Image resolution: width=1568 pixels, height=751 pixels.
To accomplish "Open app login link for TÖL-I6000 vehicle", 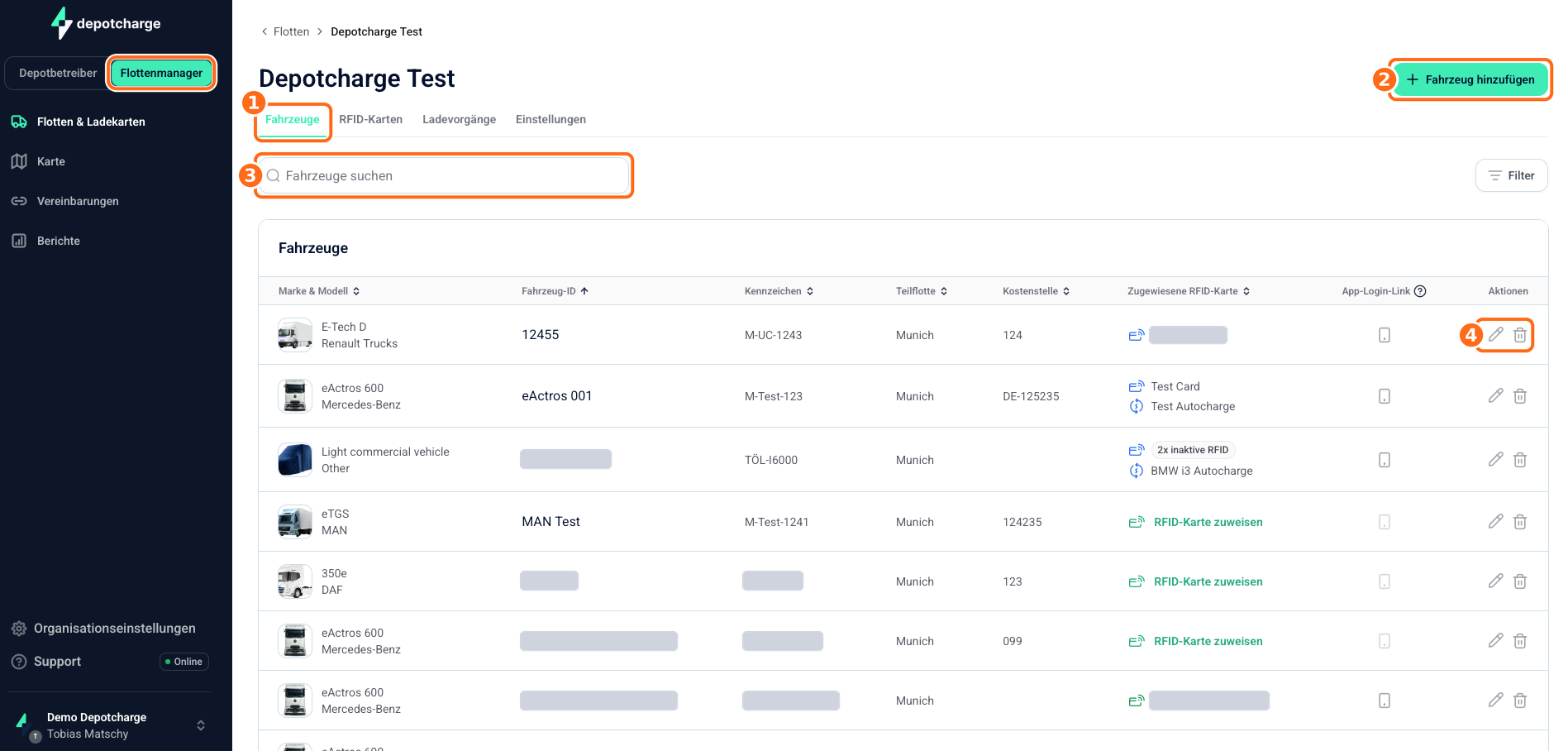I will (x=1384, y=460).
